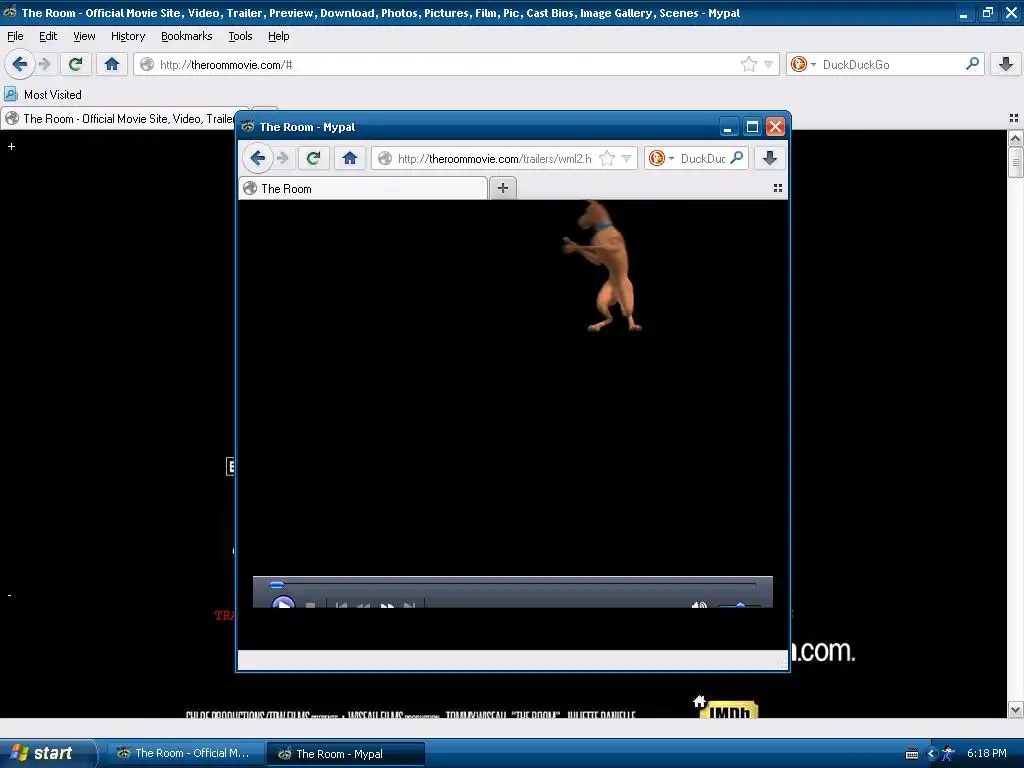Click the plus sign on the black page
The height and width of the screenshot is (768, 1024).
(x=11, y=146)
